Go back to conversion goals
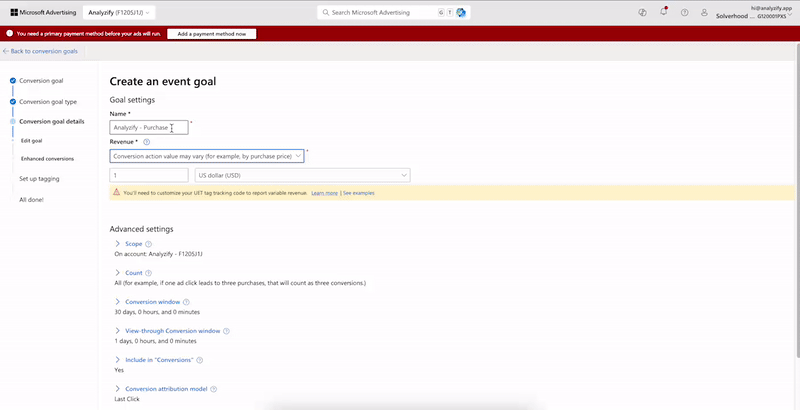Screen dimensions: 800x410 pyautogui.click(x=40, y=52)
